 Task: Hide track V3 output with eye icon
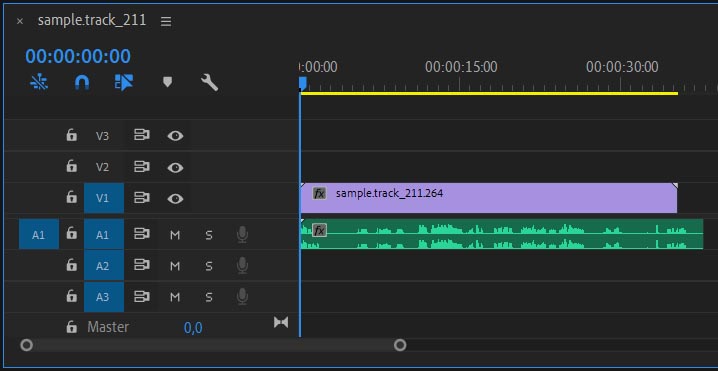click(x=175, y=136)
